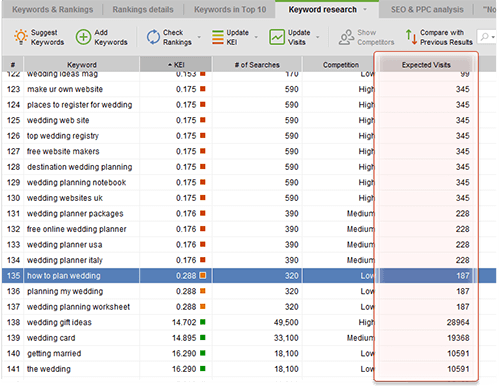The width and height of the screenshot is (500, 386).
Task: Click the Update KEI bars icon
Action: point(218,37)
